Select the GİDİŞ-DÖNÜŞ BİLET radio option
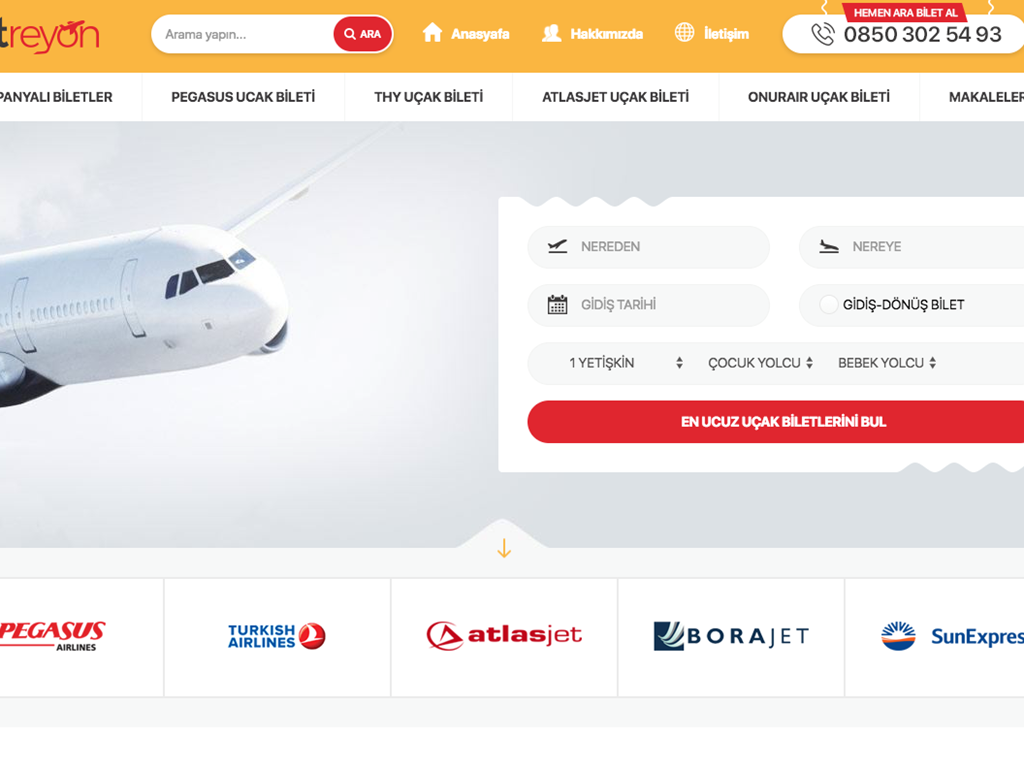 [829, 304]
